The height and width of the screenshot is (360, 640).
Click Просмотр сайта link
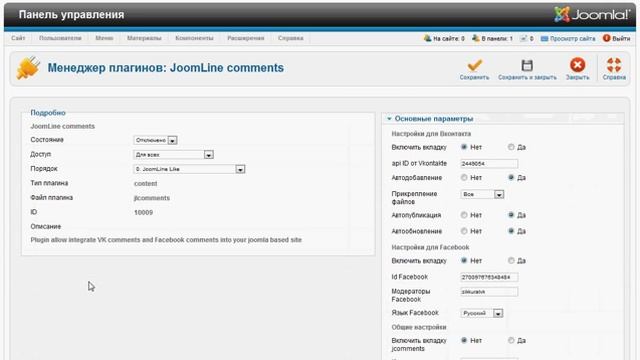(x=572, y=38)
